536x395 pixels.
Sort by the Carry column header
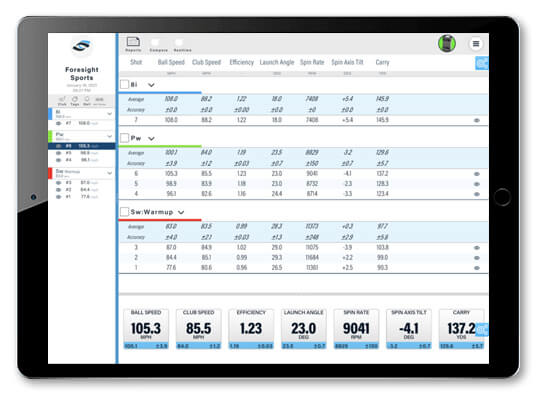[383, 62]
